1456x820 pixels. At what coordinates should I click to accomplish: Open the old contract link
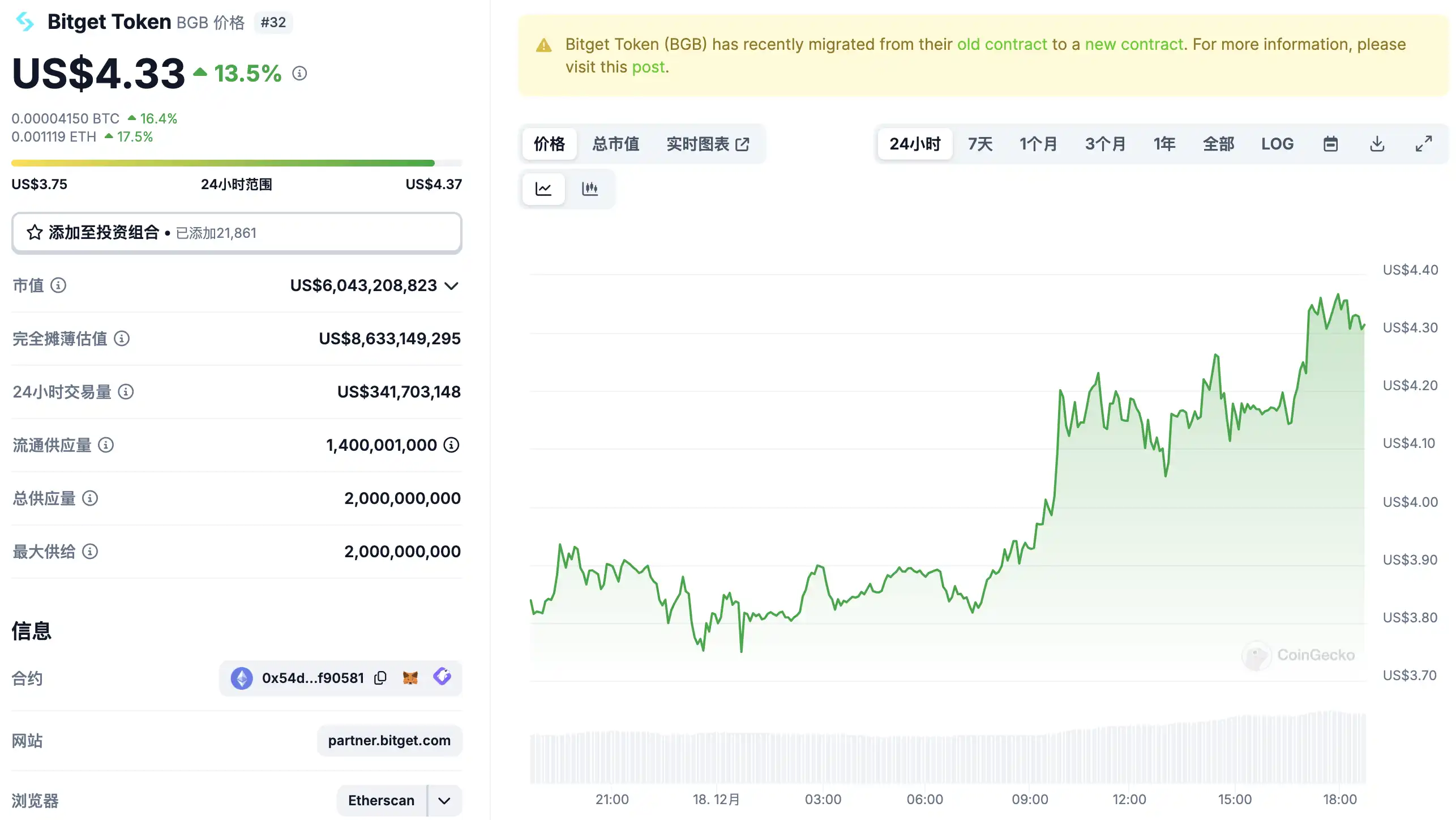coord(1002,44)
